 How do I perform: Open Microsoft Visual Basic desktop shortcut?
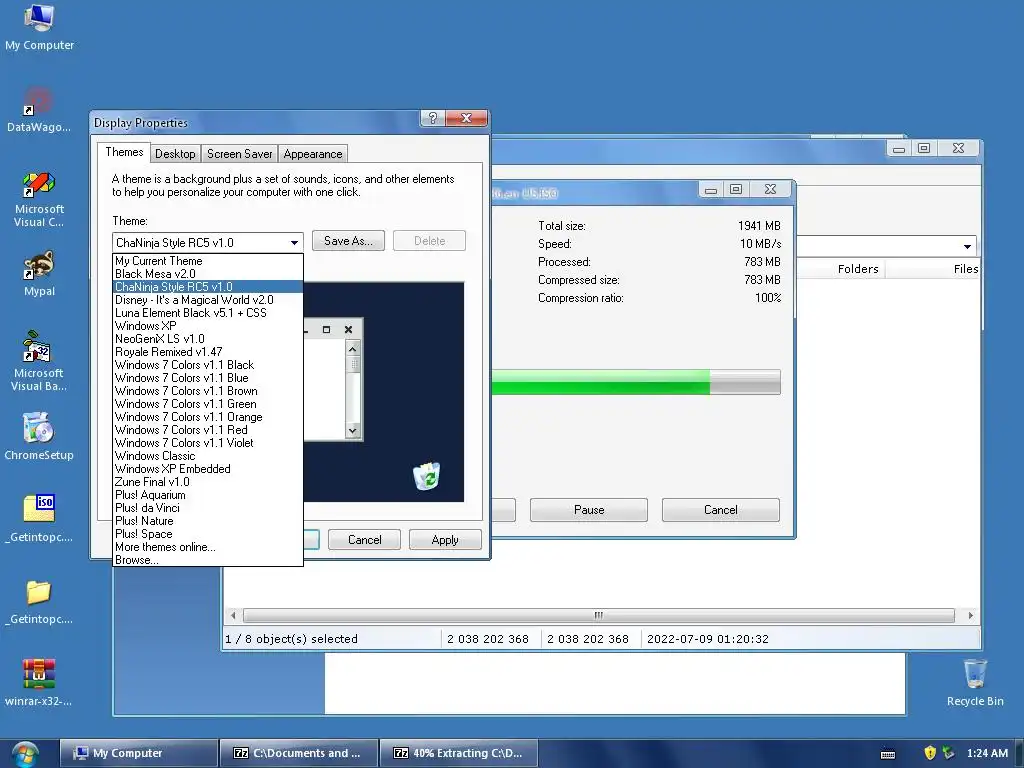coord(39,362)
